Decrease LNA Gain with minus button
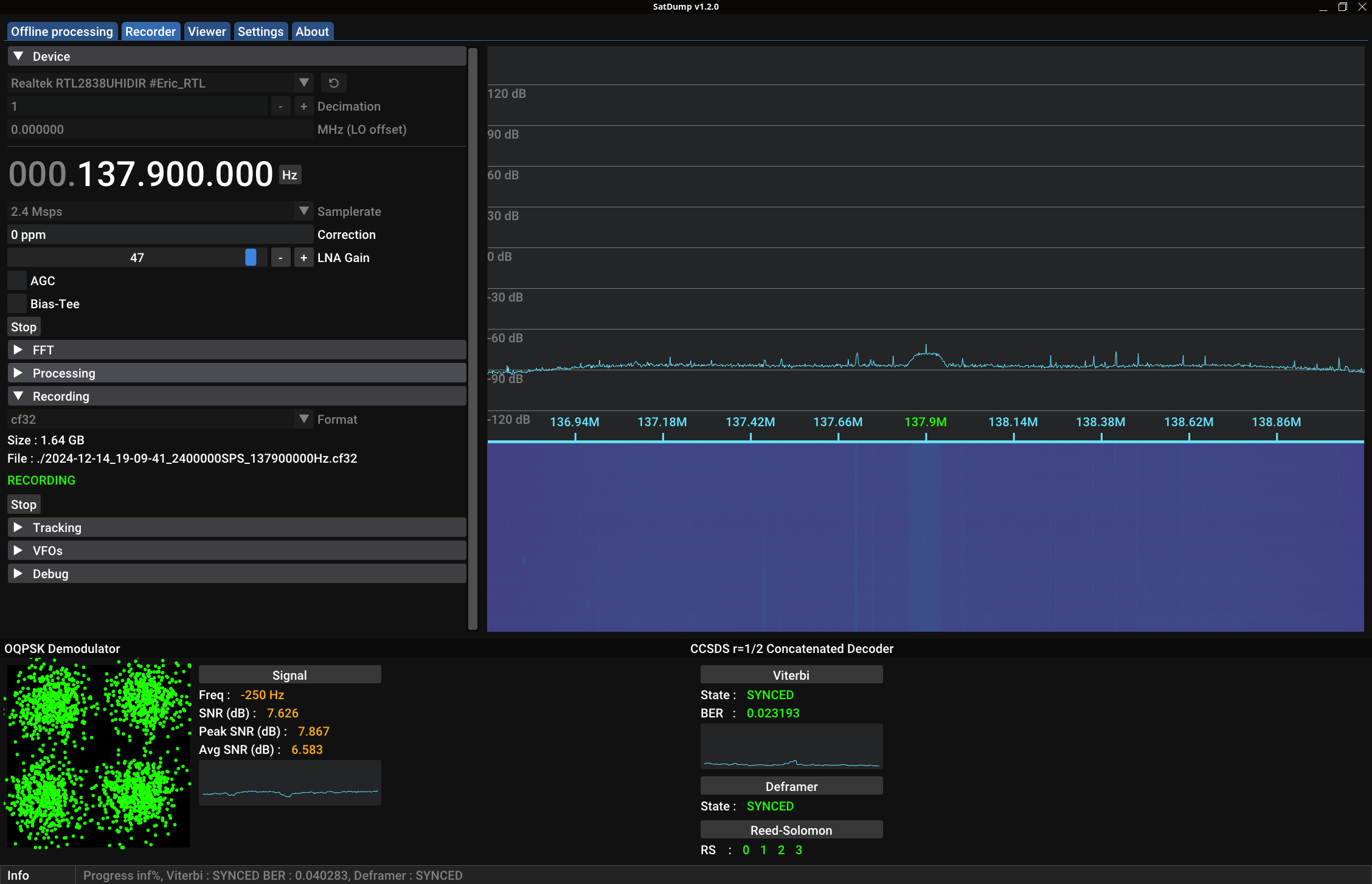Viewport: 1372px width, 884px height. coord(280,258)
